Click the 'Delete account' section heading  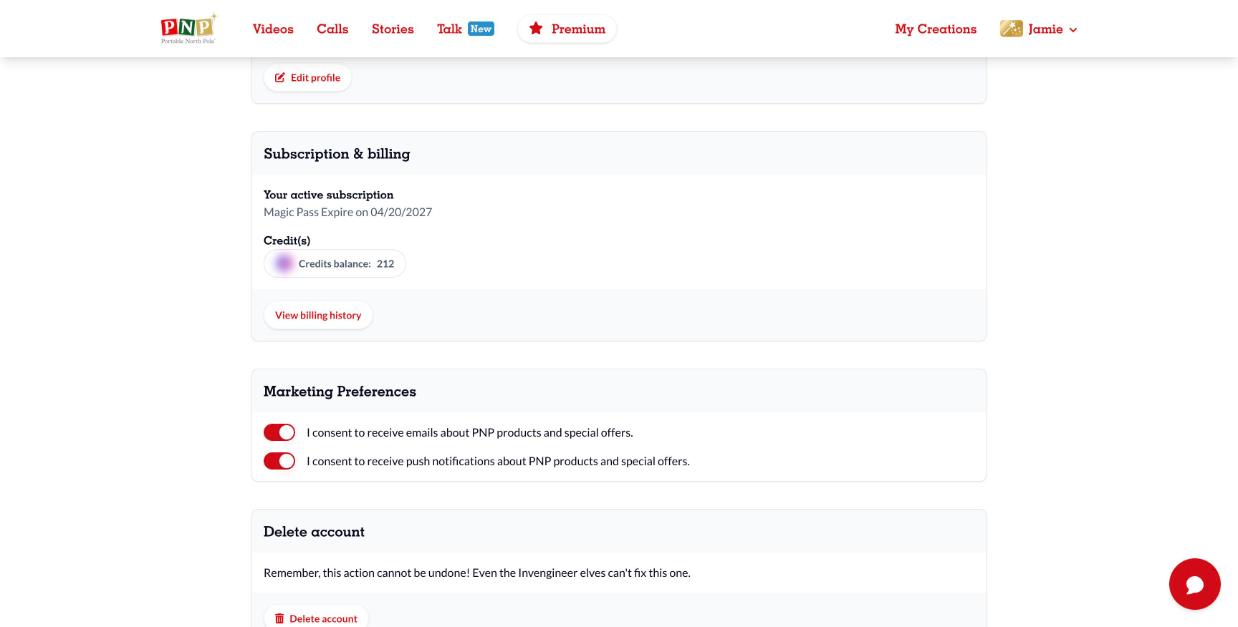314,532
